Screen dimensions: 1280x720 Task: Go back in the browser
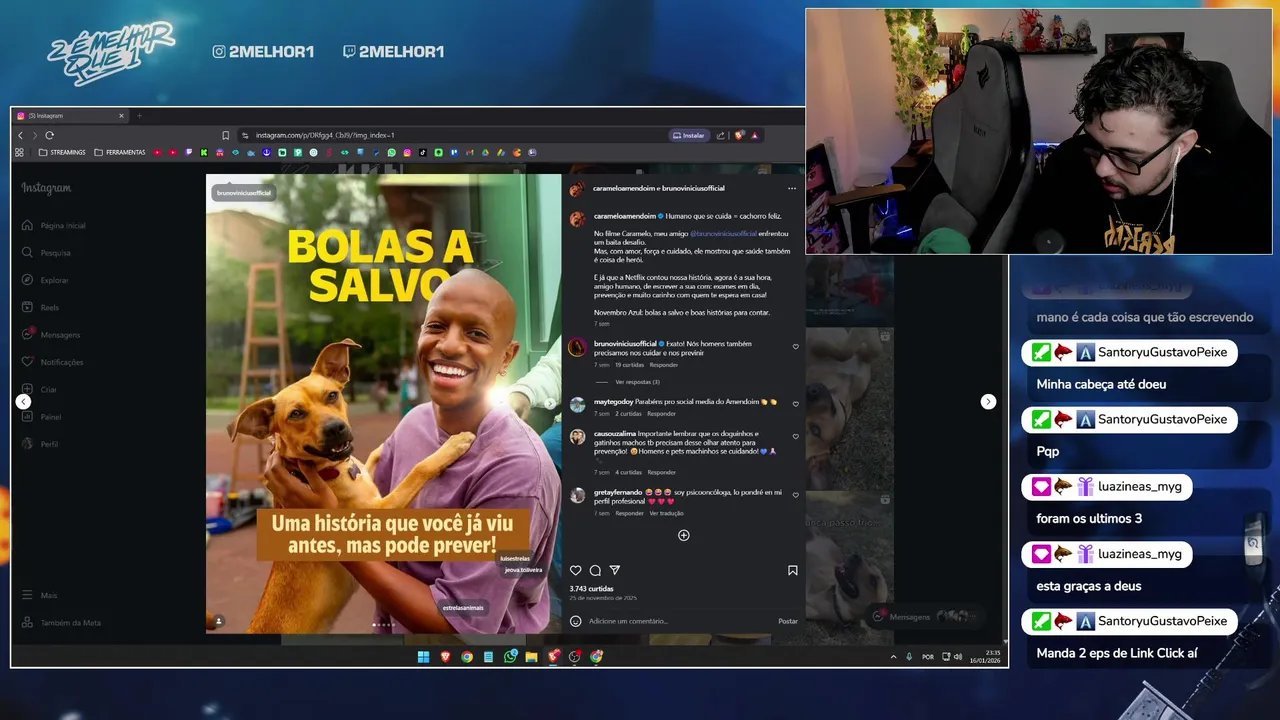[x=20, y=135]
